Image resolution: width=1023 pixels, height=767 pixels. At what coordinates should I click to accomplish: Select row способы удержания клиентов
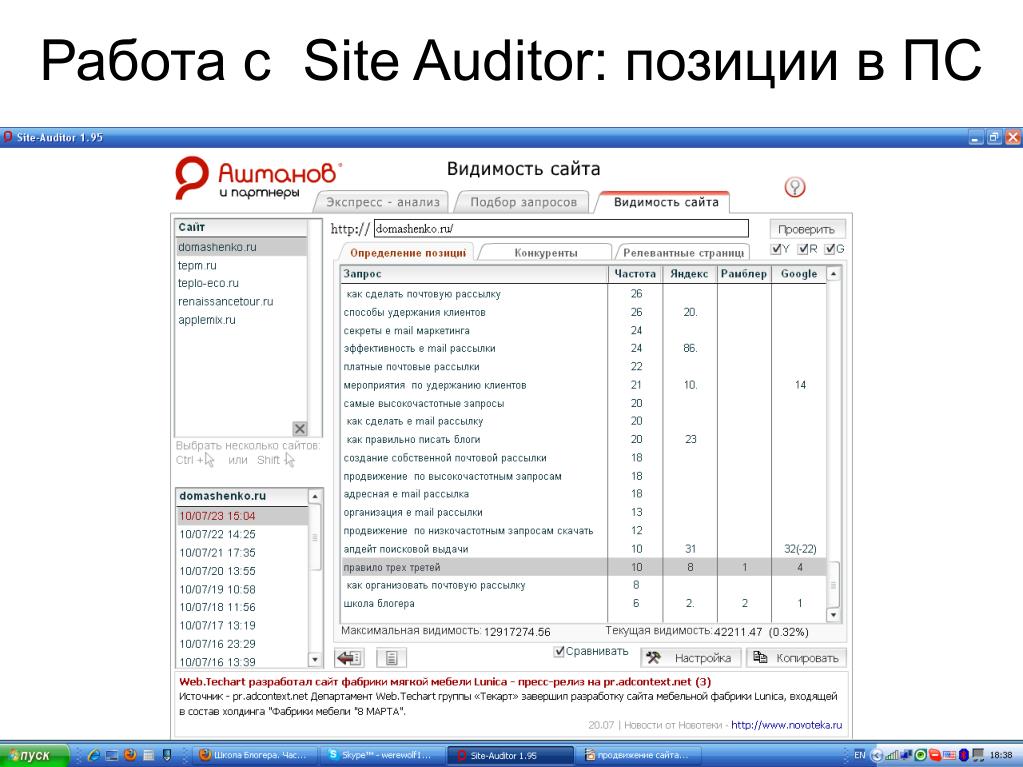coord(583,312)
